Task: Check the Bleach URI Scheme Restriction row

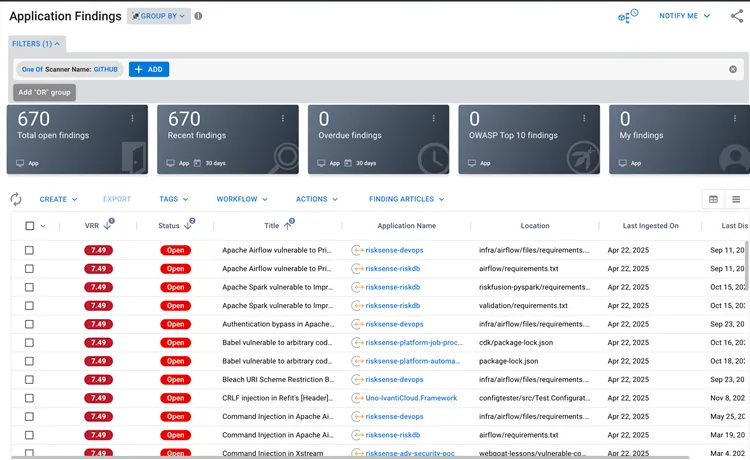Action: click(29, 380)
